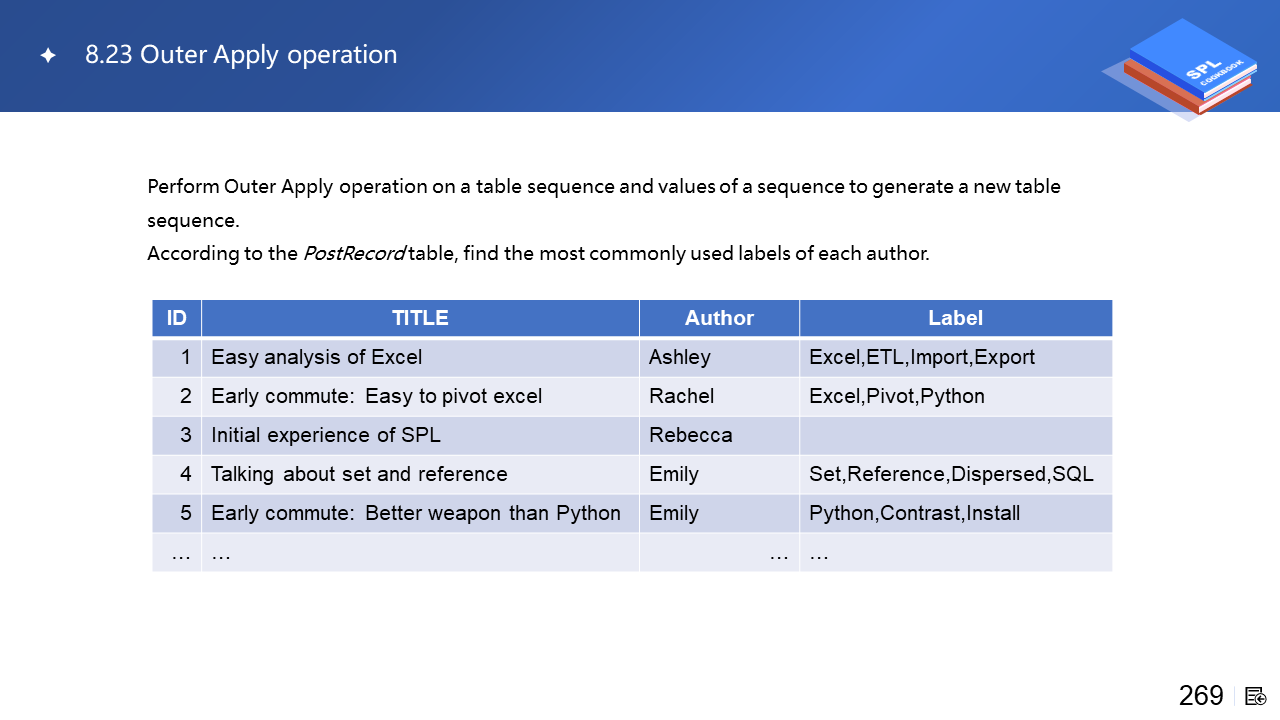Click the star bullet in the header

(48, 56)
